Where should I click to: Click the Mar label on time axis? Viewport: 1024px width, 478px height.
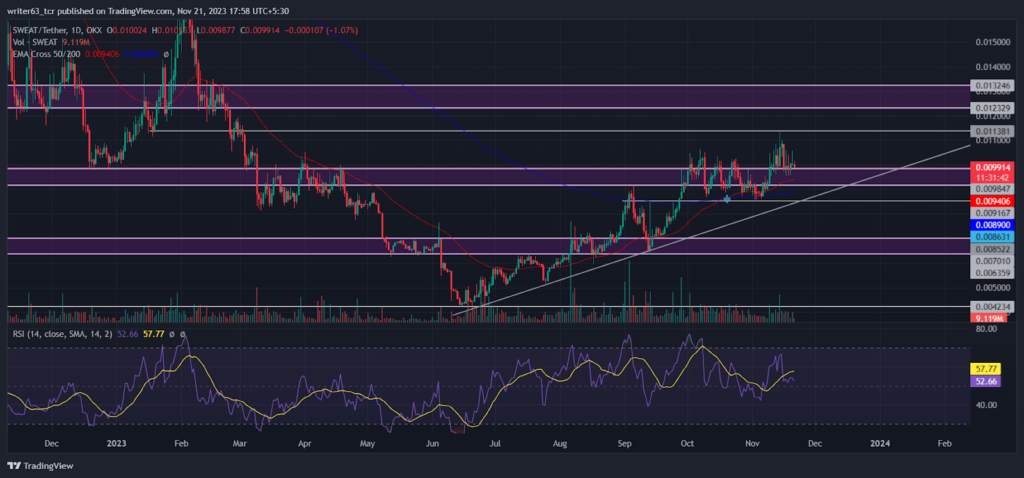240,443
